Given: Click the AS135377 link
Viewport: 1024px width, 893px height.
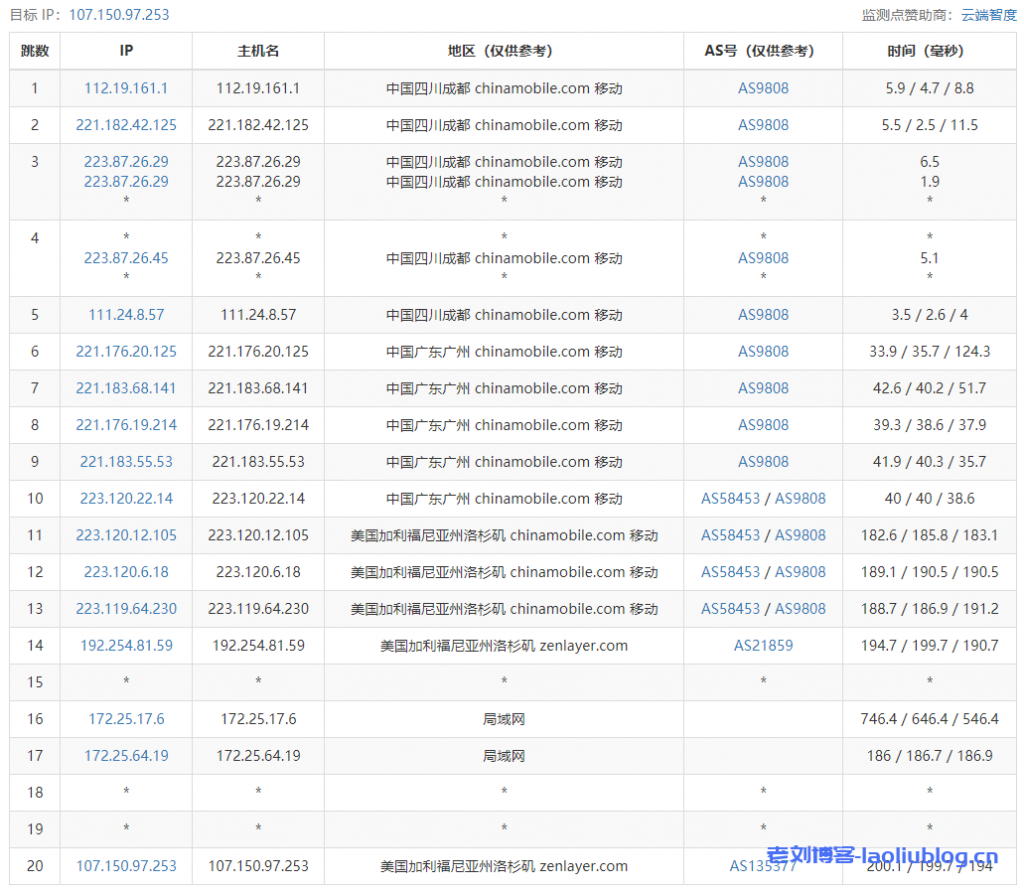Looking at the screenshot, I should tap(763, 866).
